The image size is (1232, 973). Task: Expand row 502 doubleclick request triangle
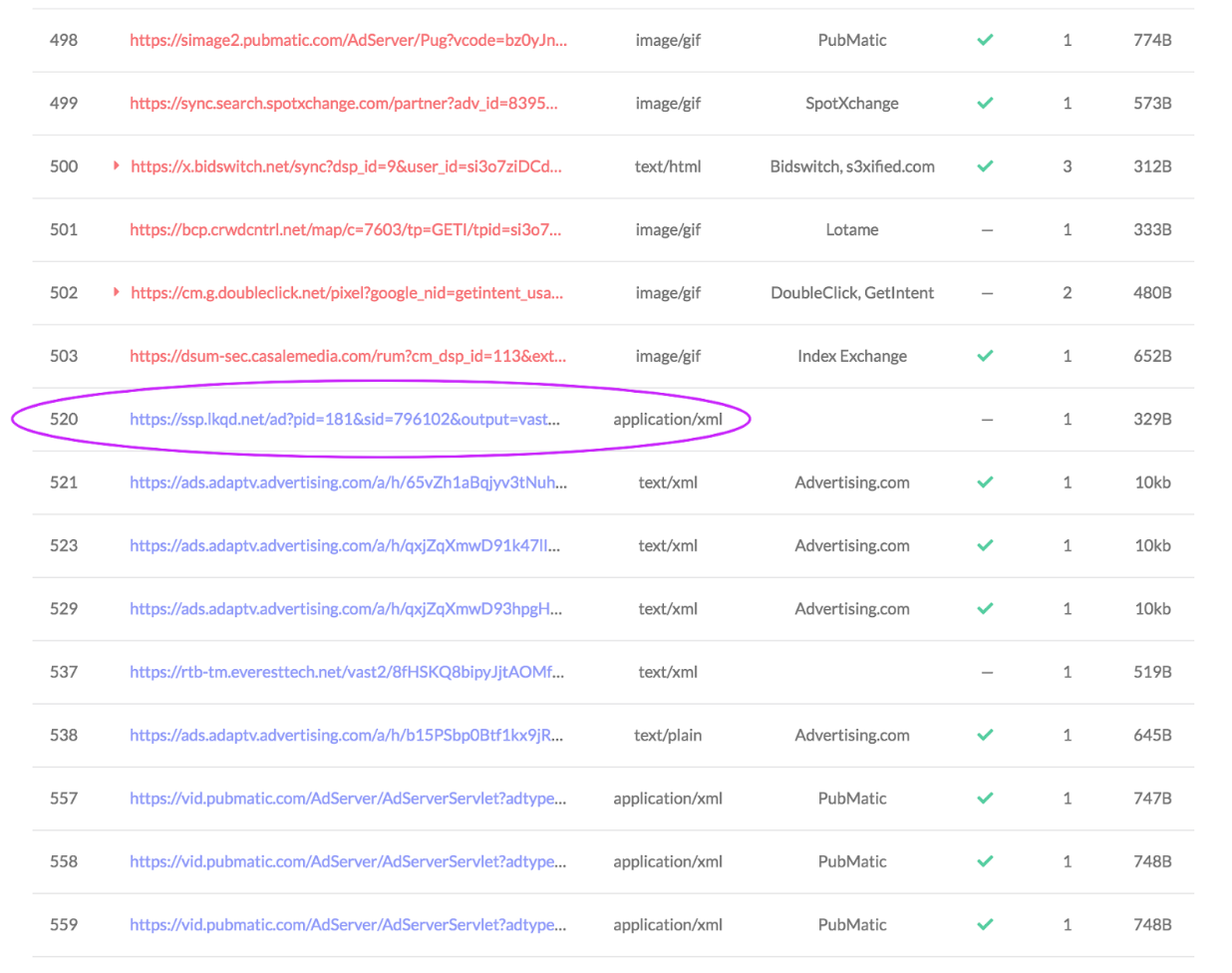(117, 292)
